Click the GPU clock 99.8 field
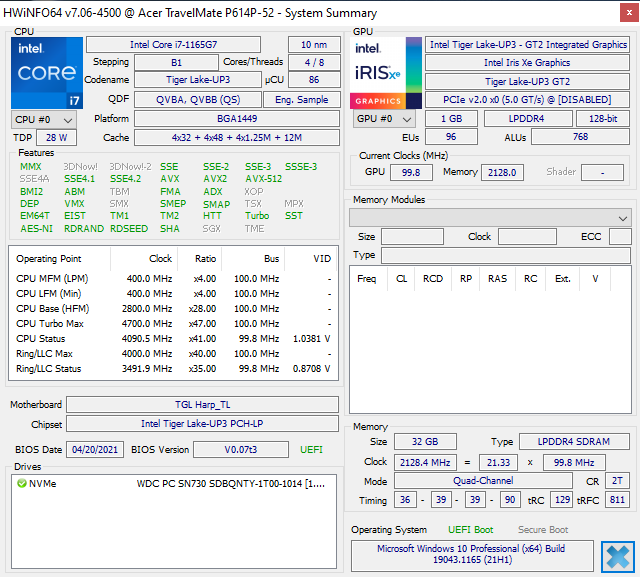 coord(411,172)
